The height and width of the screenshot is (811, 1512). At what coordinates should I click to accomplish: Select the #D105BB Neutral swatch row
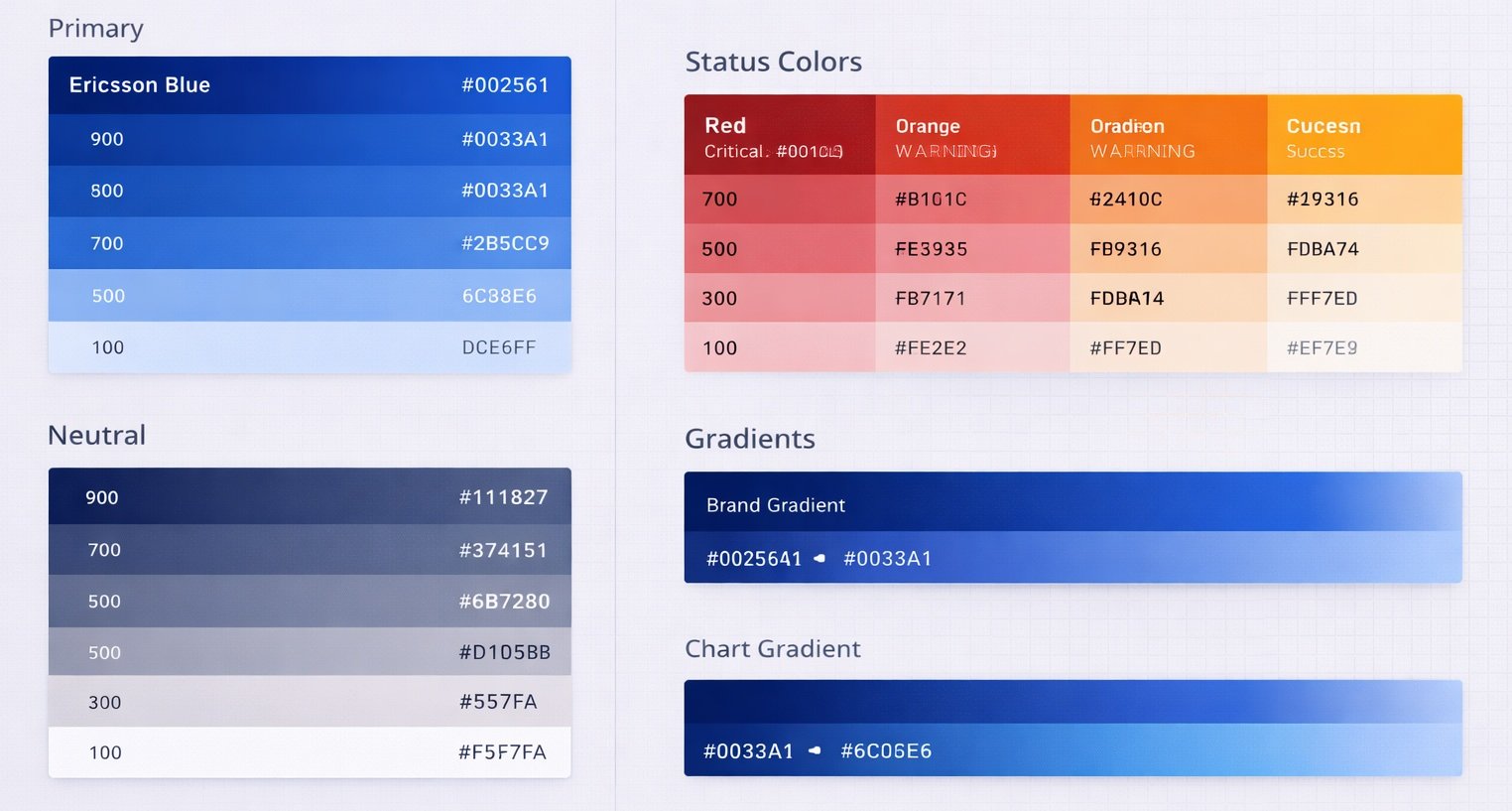tap(310, 652)
